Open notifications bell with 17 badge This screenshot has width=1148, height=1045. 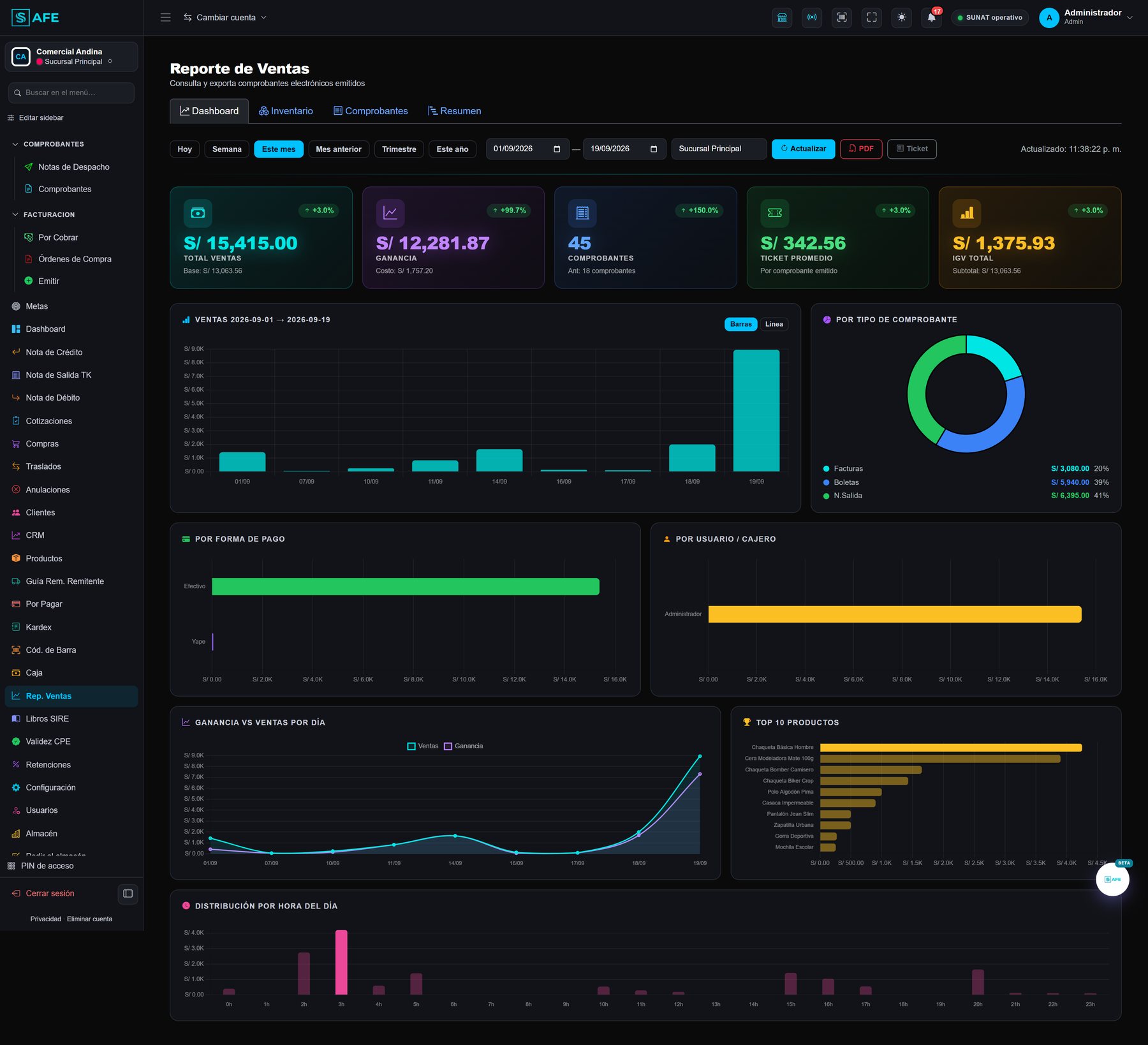(x=932, y=17)
